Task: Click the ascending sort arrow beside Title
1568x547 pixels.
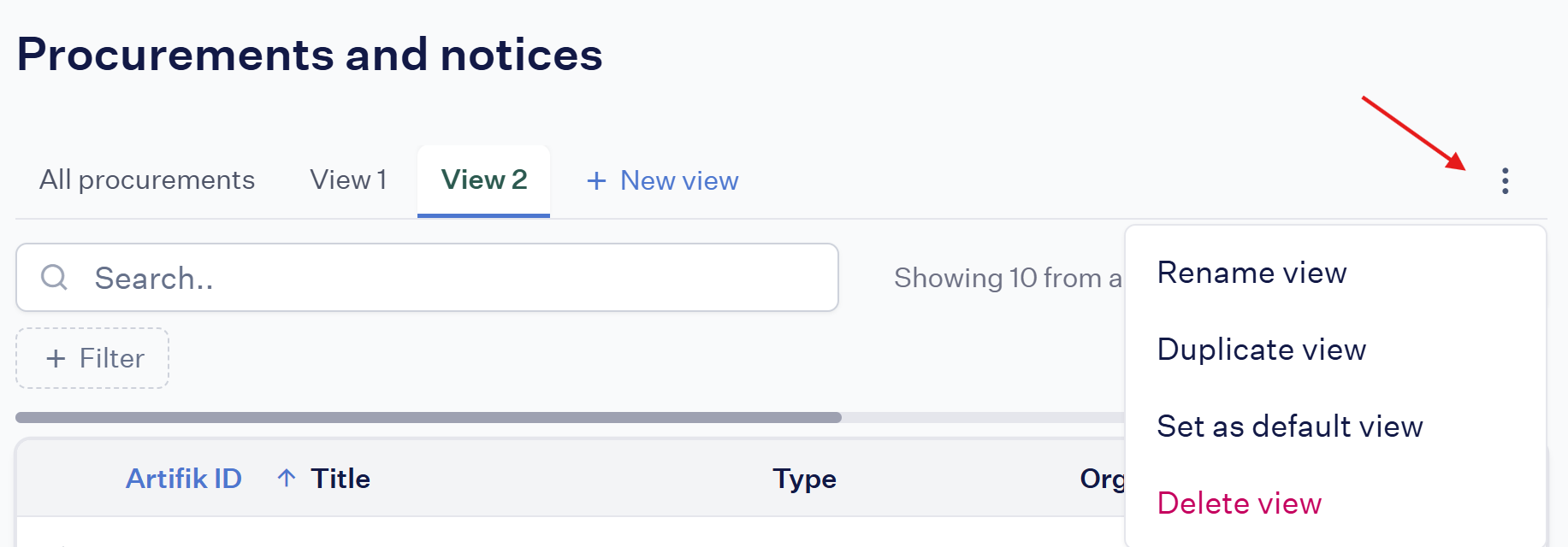Action: (287, 478)
